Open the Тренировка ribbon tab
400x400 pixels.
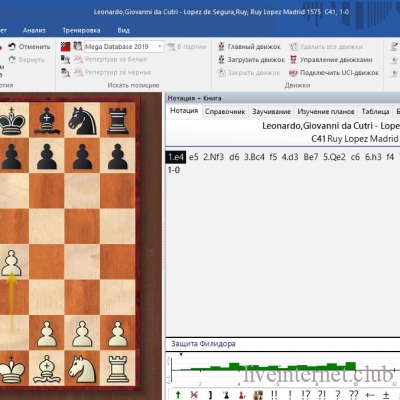81,30
